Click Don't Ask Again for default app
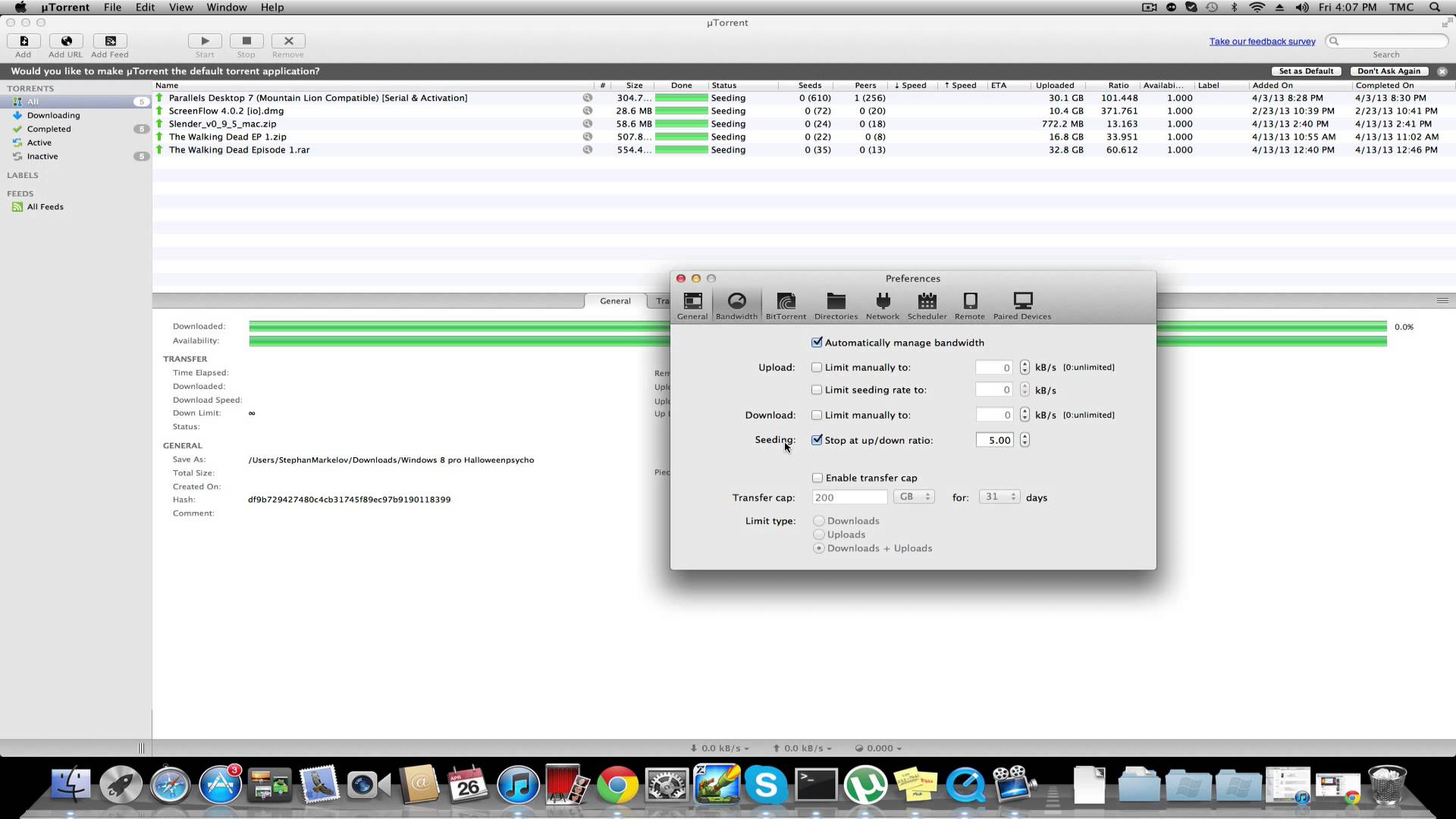Image resolution: width=1456 pixels, height=819 pixels. click(1389, 70)
